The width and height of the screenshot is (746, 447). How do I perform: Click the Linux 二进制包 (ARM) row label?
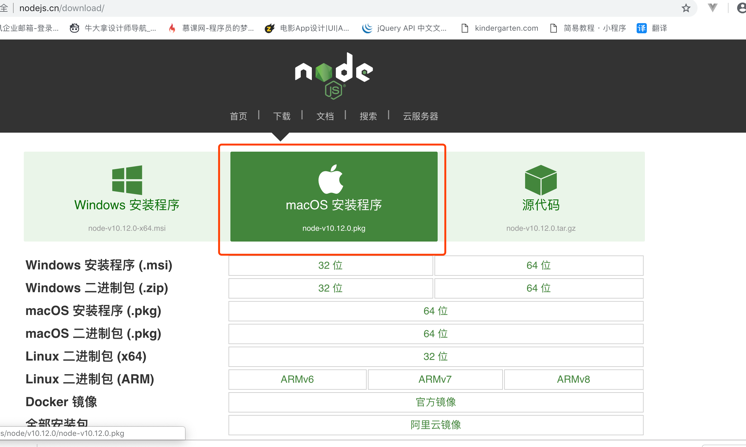pyautogui.click(x=90, y=379)
